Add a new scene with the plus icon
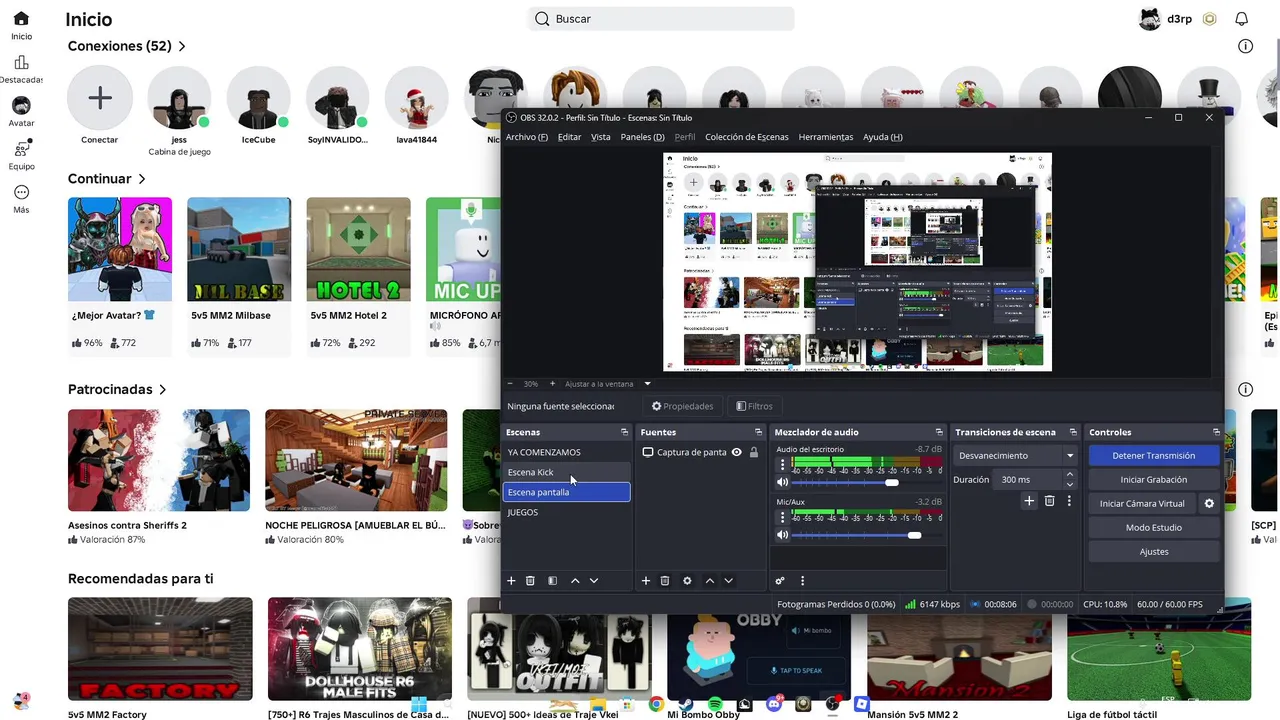Viewport: 1280px width, 720px height. [x=511, y=581]
